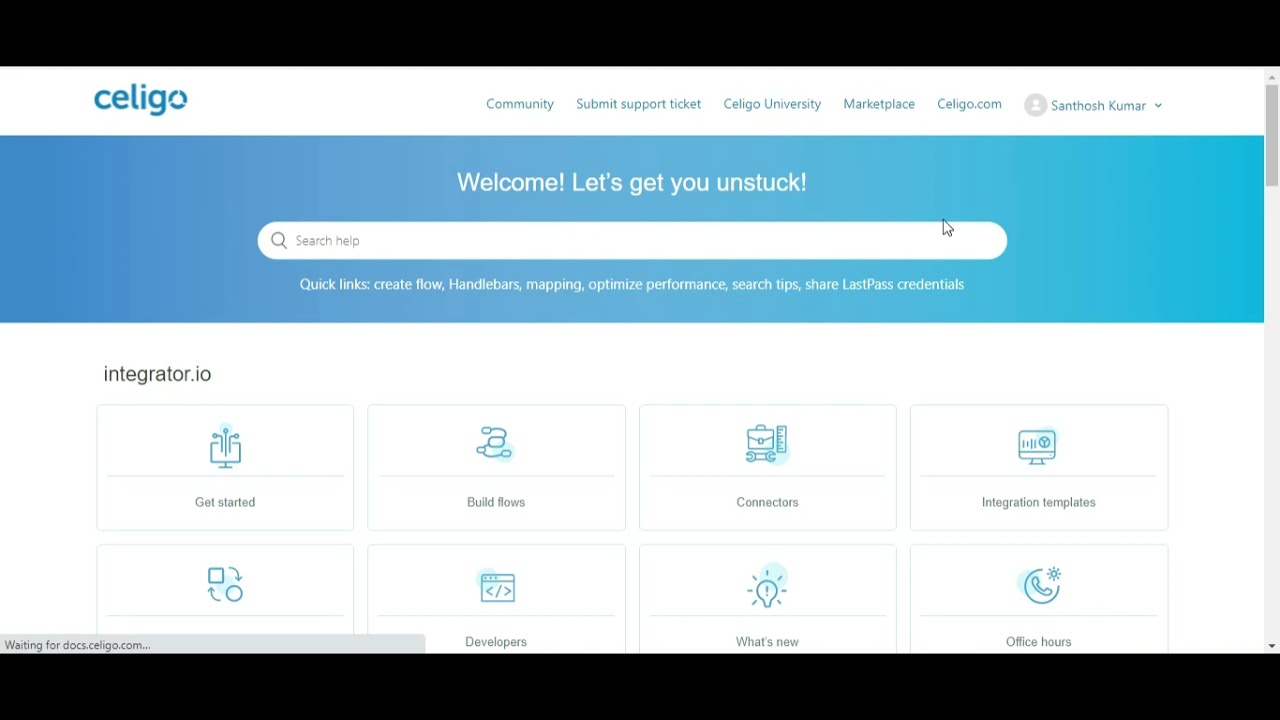The width and height of the screenshot is (1280, 720).
Task: Click the 'Developers' card label
Action: point(496,642)
